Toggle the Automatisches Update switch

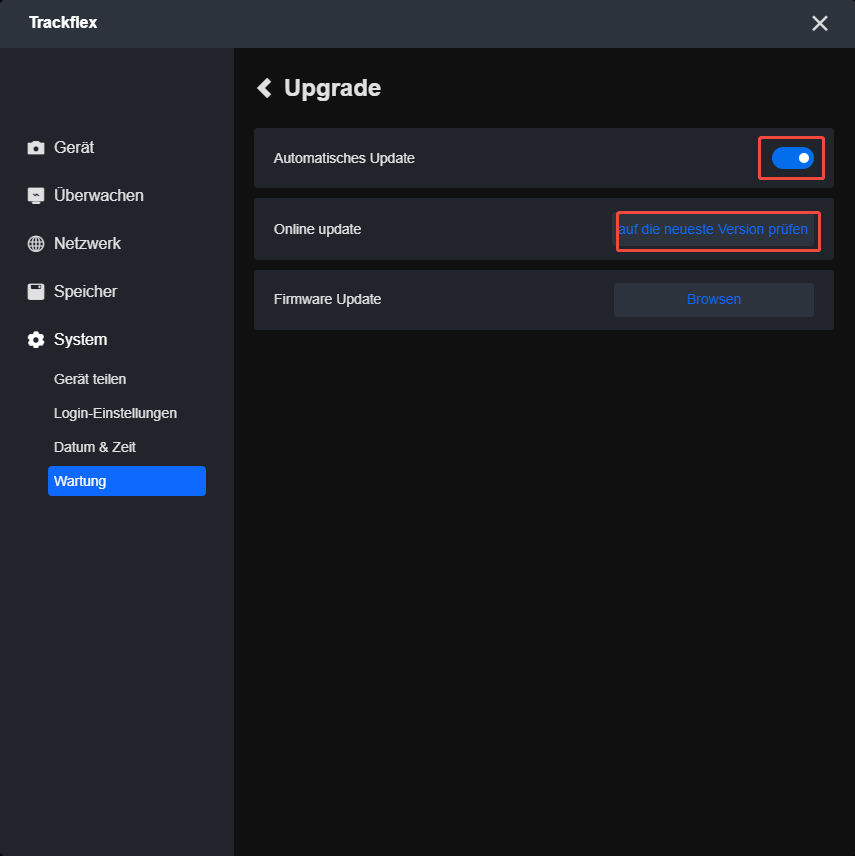click(792, 158)
